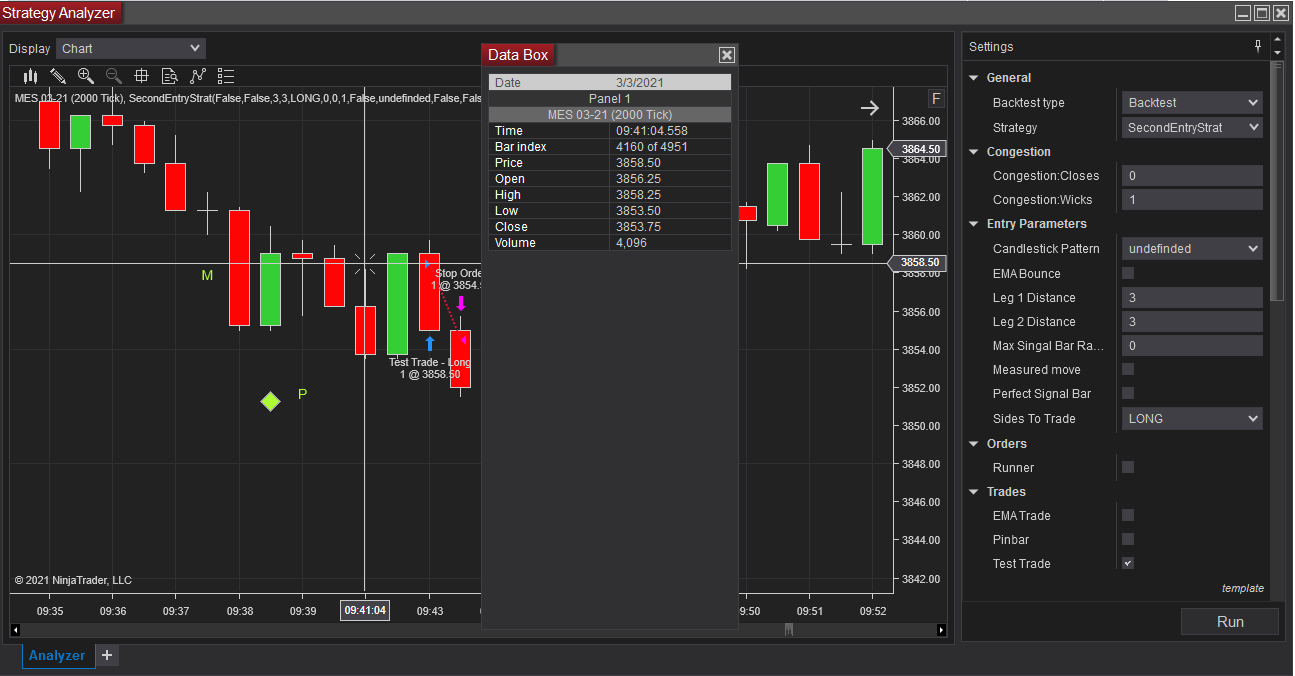Enable the Measured move checkbox
Image resolution: width=1295 pixels, height=676 pixels.
coord(1128,369)
